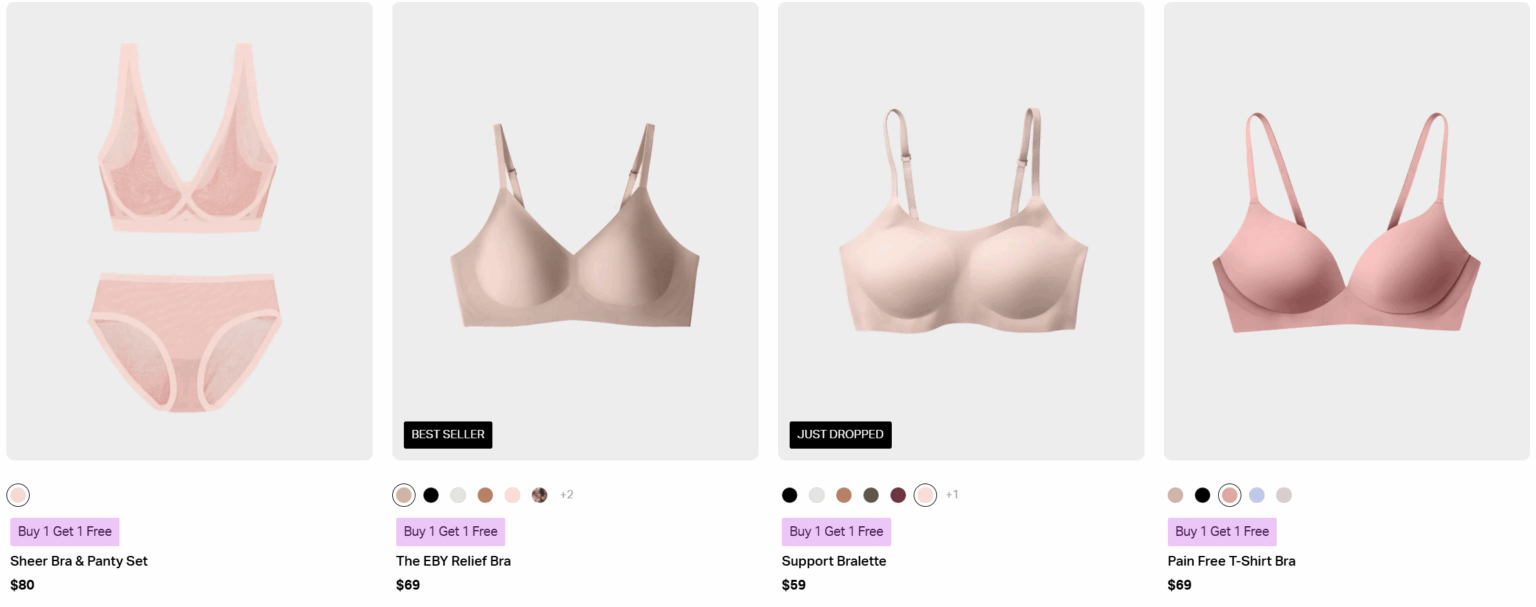Viewport: 1536px width, 607px height.
Task: Choose the floral patterned swatch for EBY Relief Bra
Action: [x=540, y=495]
